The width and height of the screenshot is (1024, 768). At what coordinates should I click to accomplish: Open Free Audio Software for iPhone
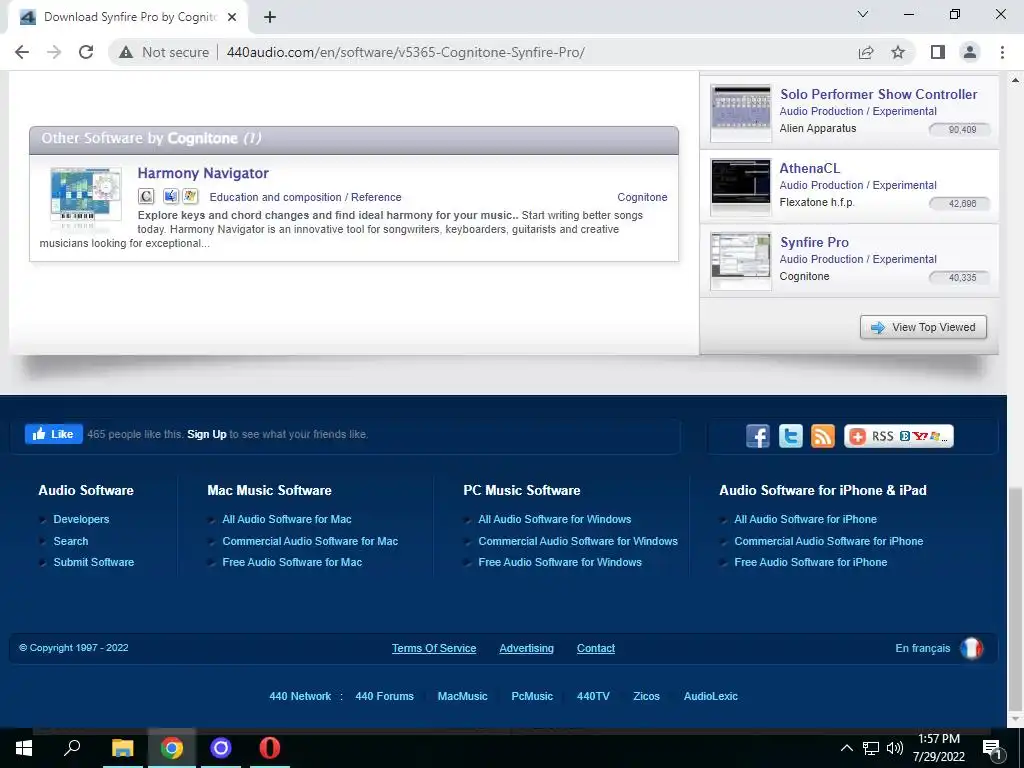[810, 562]
